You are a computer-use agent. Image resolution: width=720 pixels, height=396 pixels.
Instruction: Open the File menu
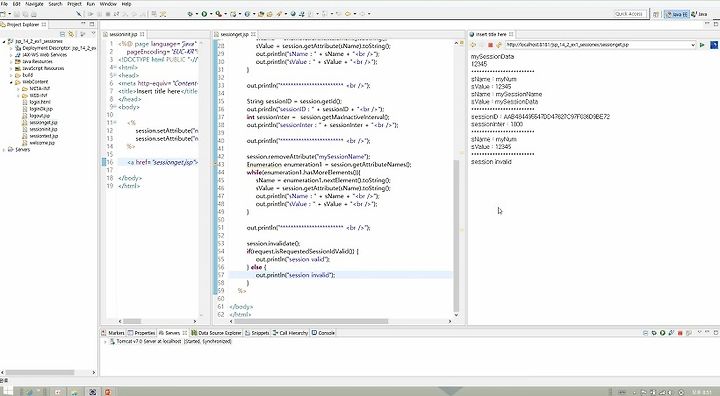(x=4, y=4)
